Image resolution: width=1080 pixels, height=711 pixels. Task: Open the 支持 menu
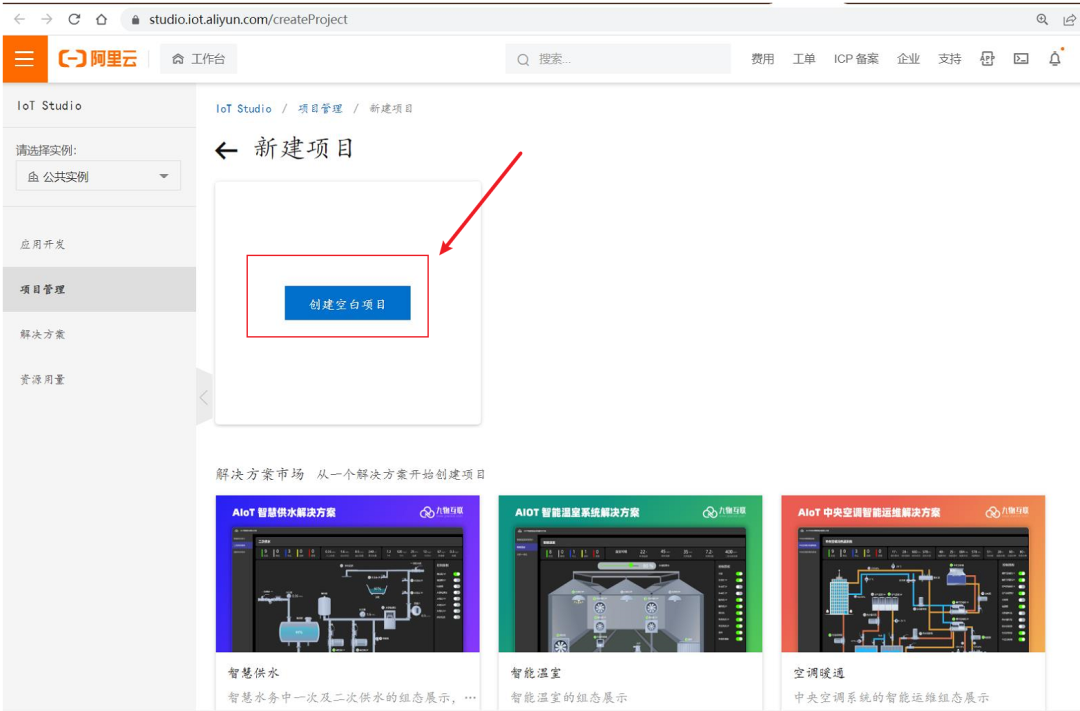click(950, 59)
